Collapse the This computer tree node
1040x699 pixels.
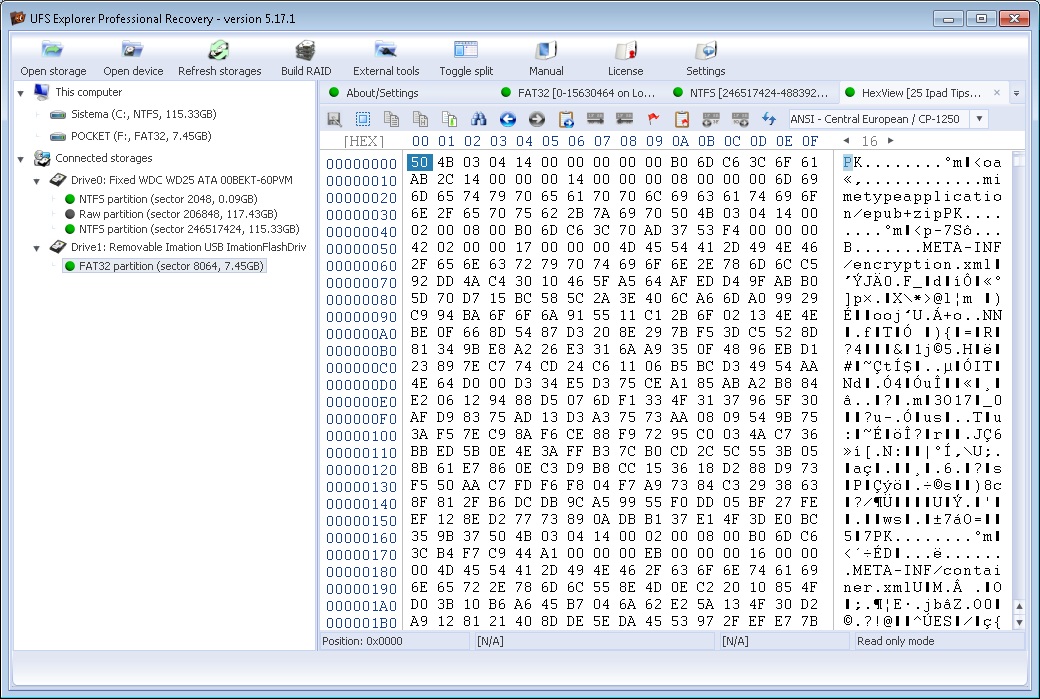[21, 93]
